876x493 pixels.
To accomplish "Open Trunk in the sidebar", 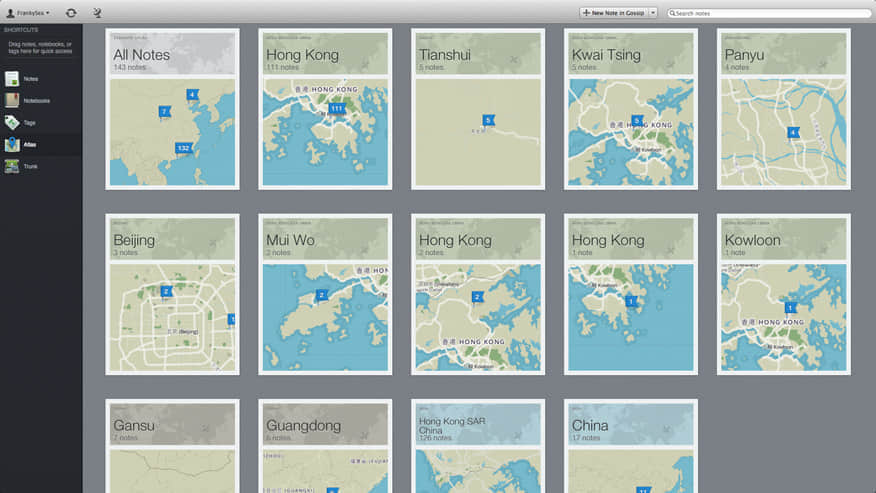I will [x=30, y=167].
